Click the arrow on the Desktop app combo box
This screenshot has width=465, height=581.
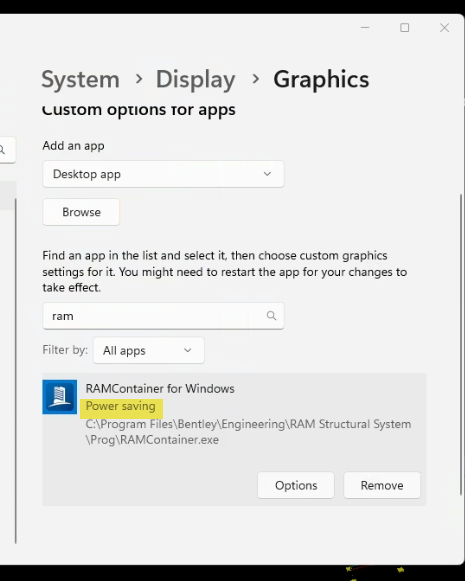tap(267, 174)
